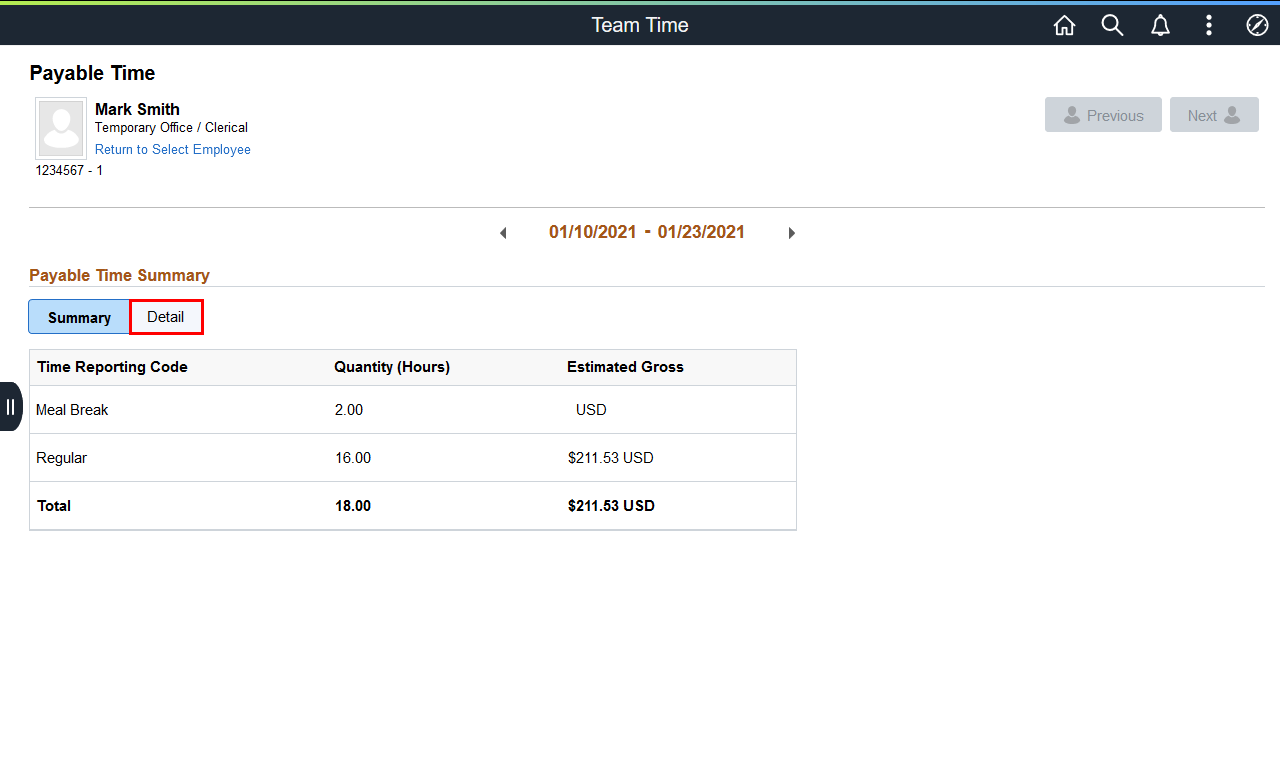
Task: Go to the previous pay period arrow
Action: tap(503, 233)
